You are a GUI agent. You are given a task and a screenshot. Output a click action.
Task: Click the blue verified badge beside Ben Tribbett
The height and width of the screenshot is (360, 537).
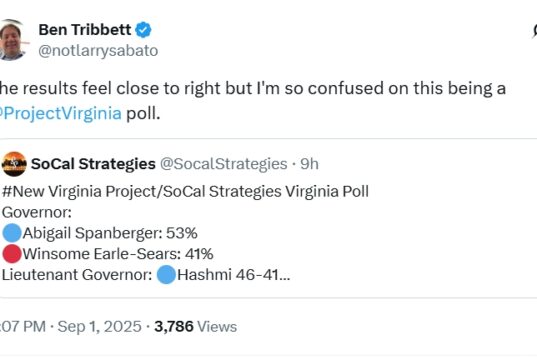[143, 30]
